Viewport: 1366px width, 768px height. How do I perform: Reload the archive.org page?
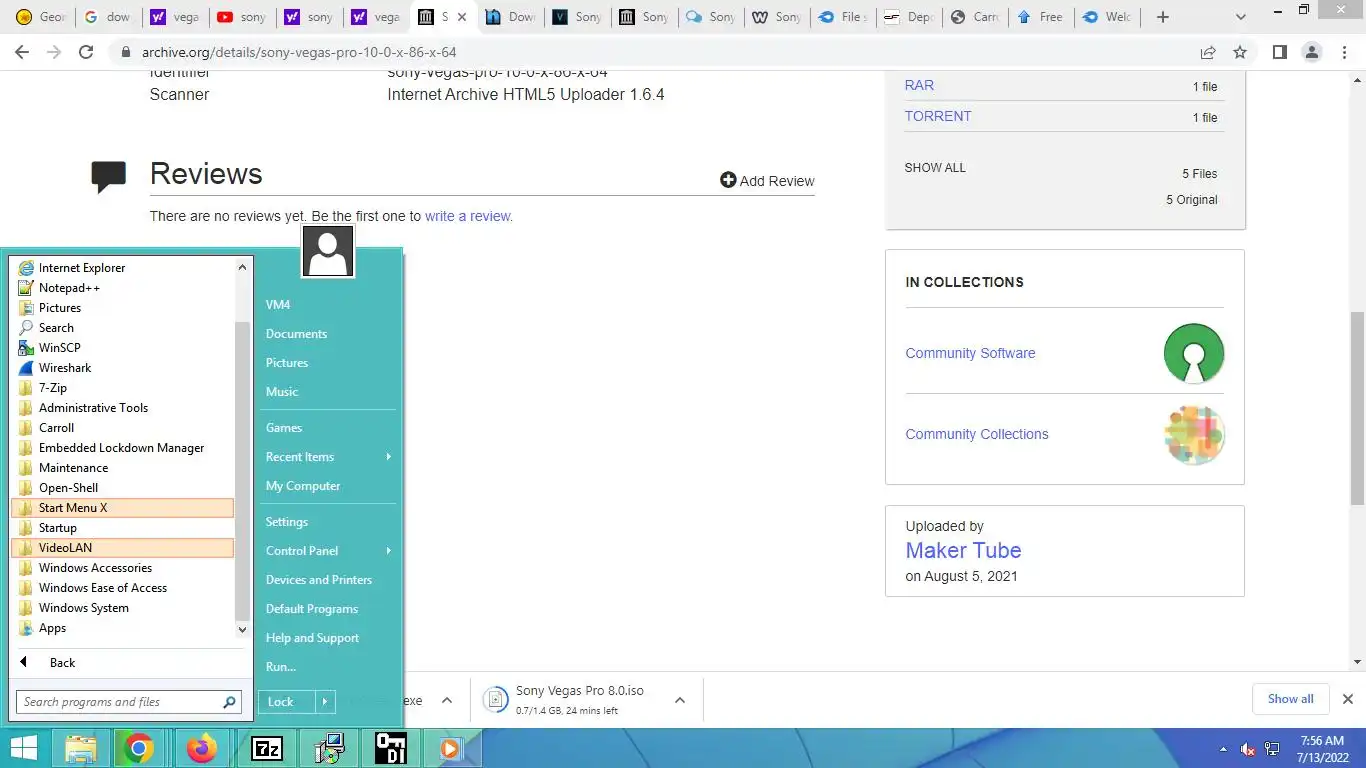coord(86,52)
